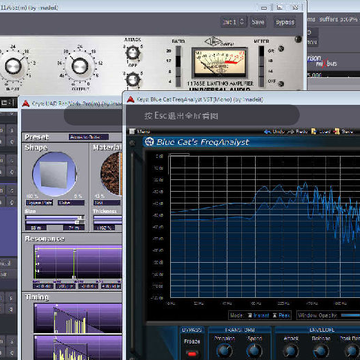Open the material type dropdown

point(107,203)
